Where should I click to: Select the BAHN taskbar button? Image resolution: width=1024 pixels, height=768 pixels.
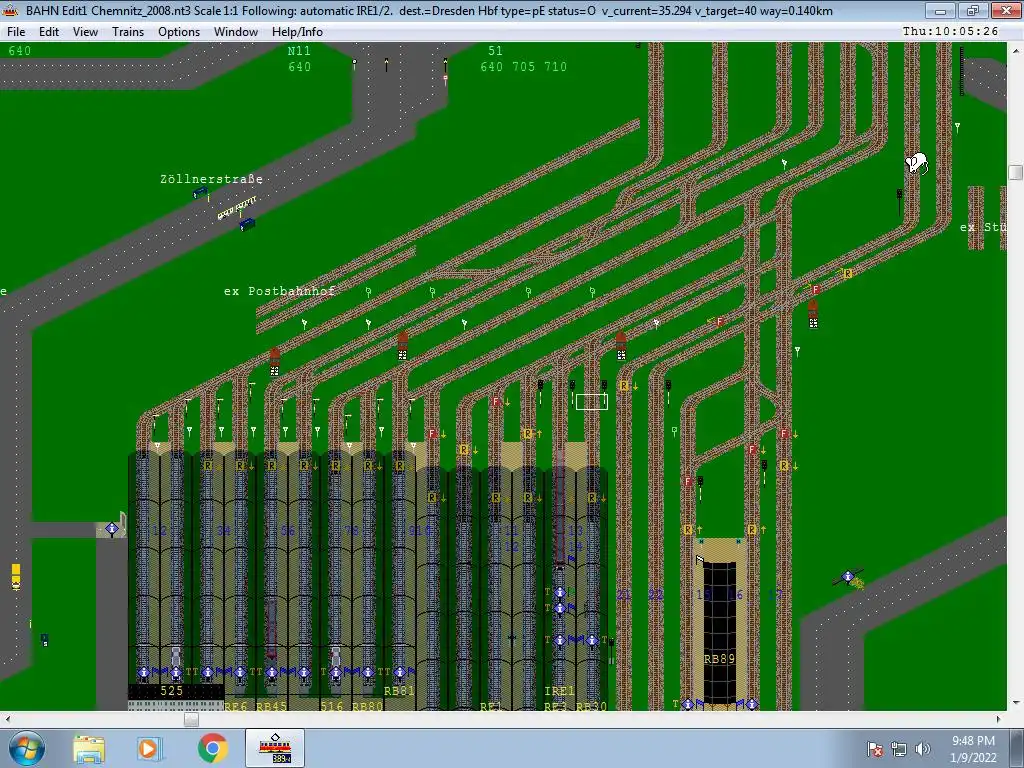[275, 748]
